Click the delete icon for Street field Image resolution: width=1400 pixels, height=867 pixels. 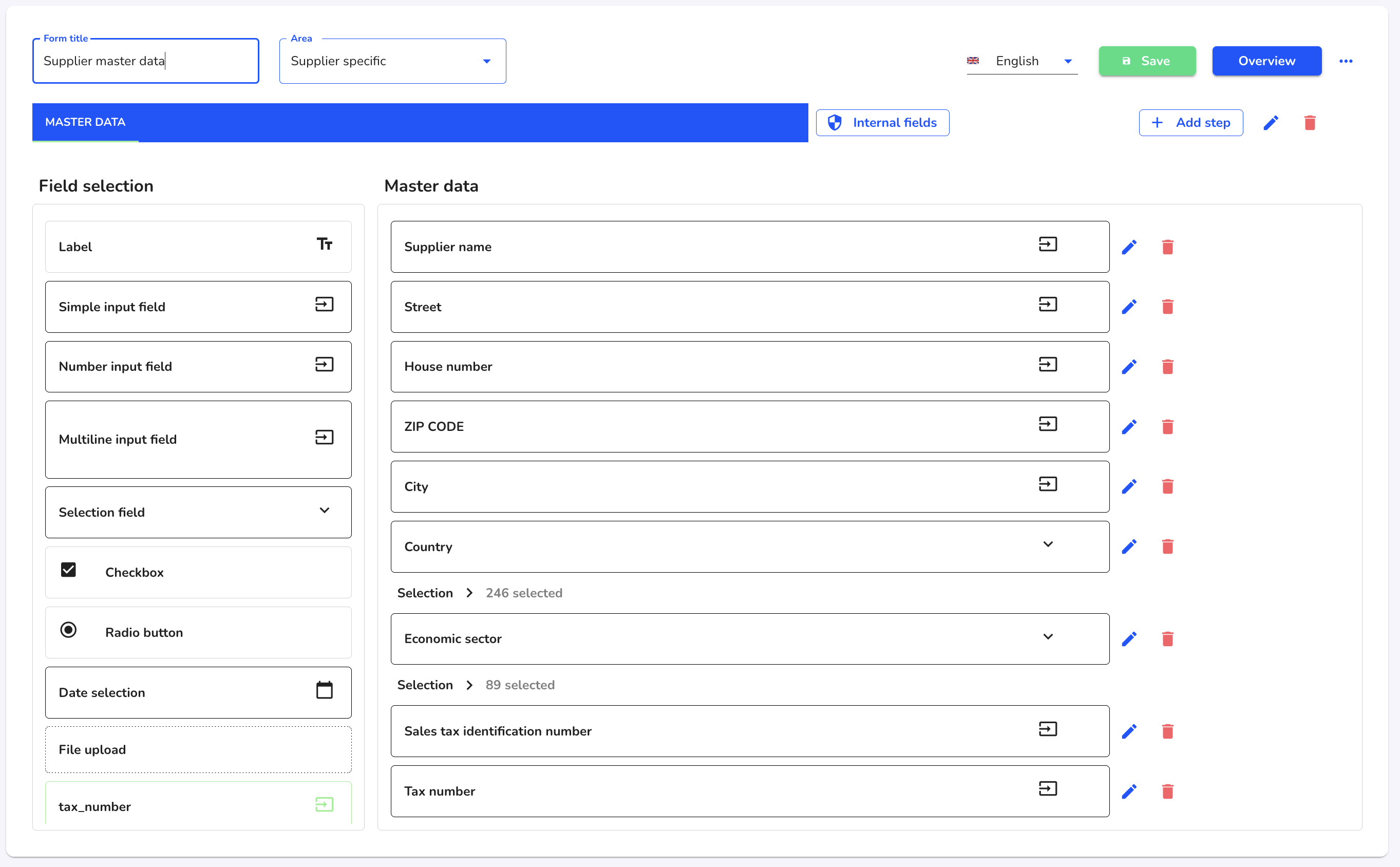(1167, 307)
